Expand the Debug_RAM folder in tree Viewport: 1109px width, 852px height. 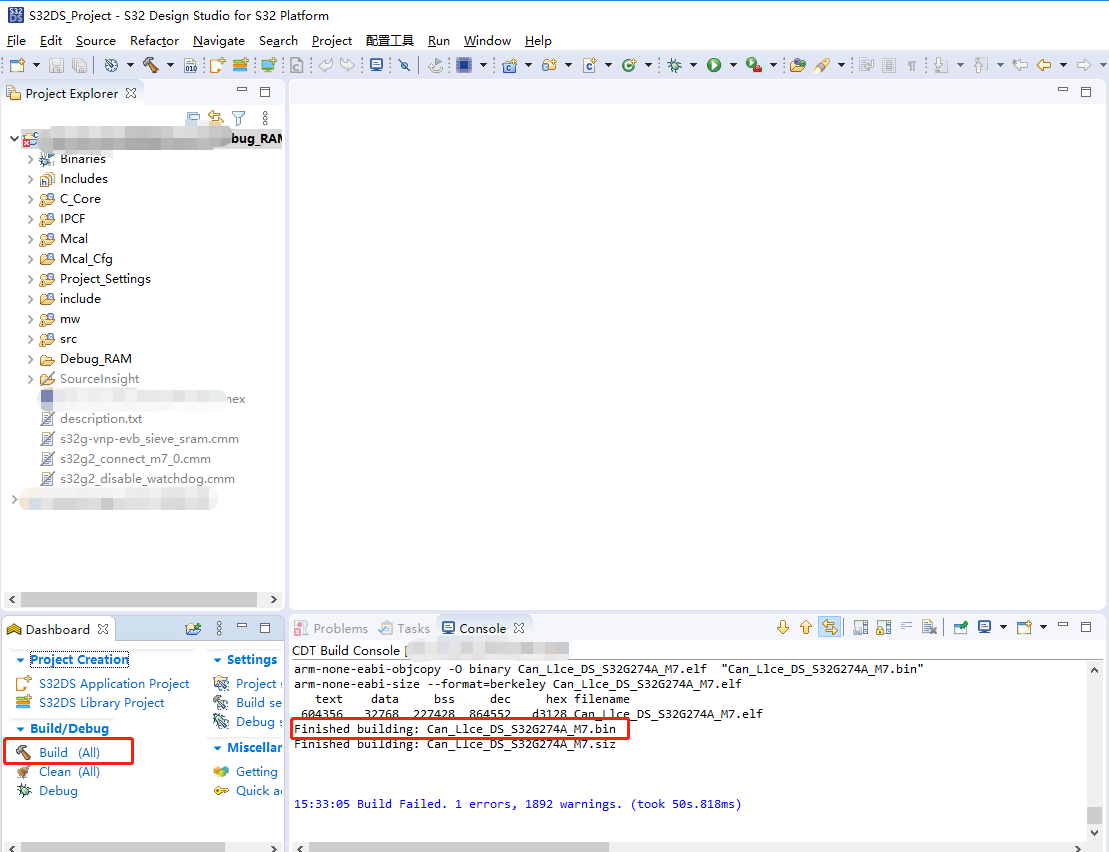30,359
